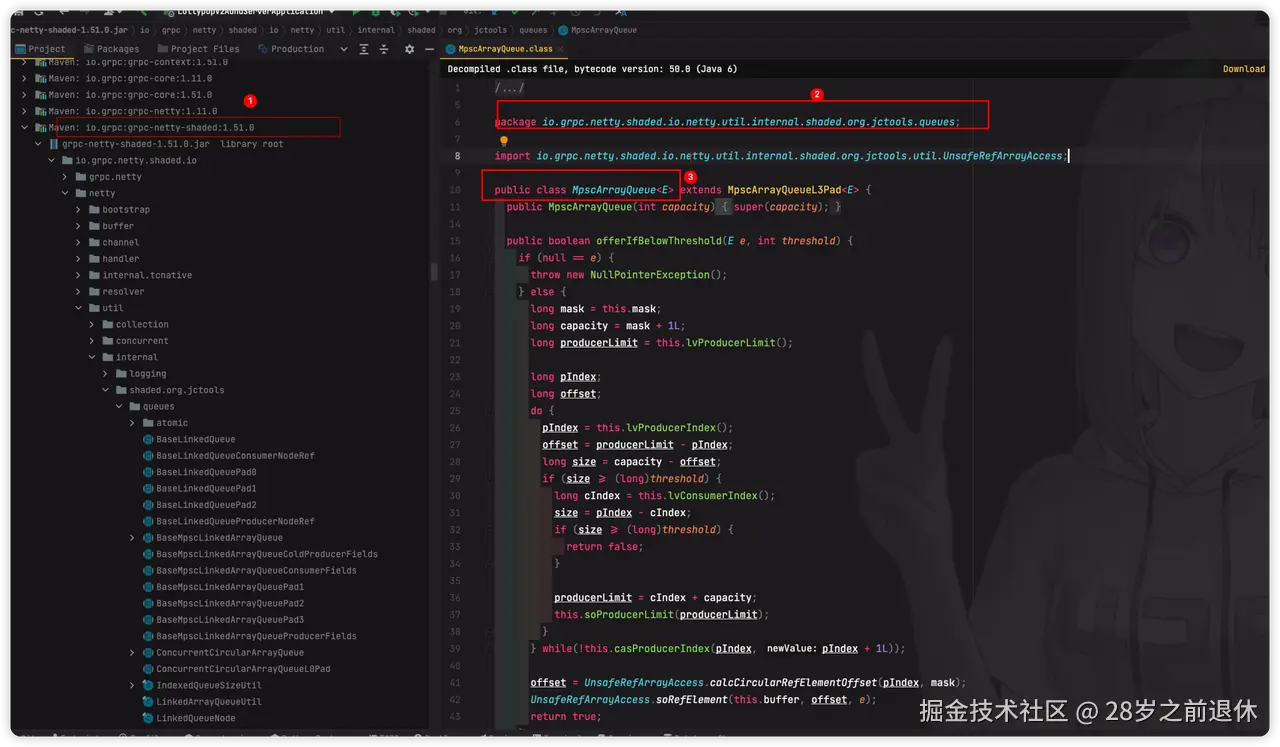Screen dimensions: 1280x747
Task: Expand BaseMpscLinkedArrayQueue class node
Action: [133, 538]
